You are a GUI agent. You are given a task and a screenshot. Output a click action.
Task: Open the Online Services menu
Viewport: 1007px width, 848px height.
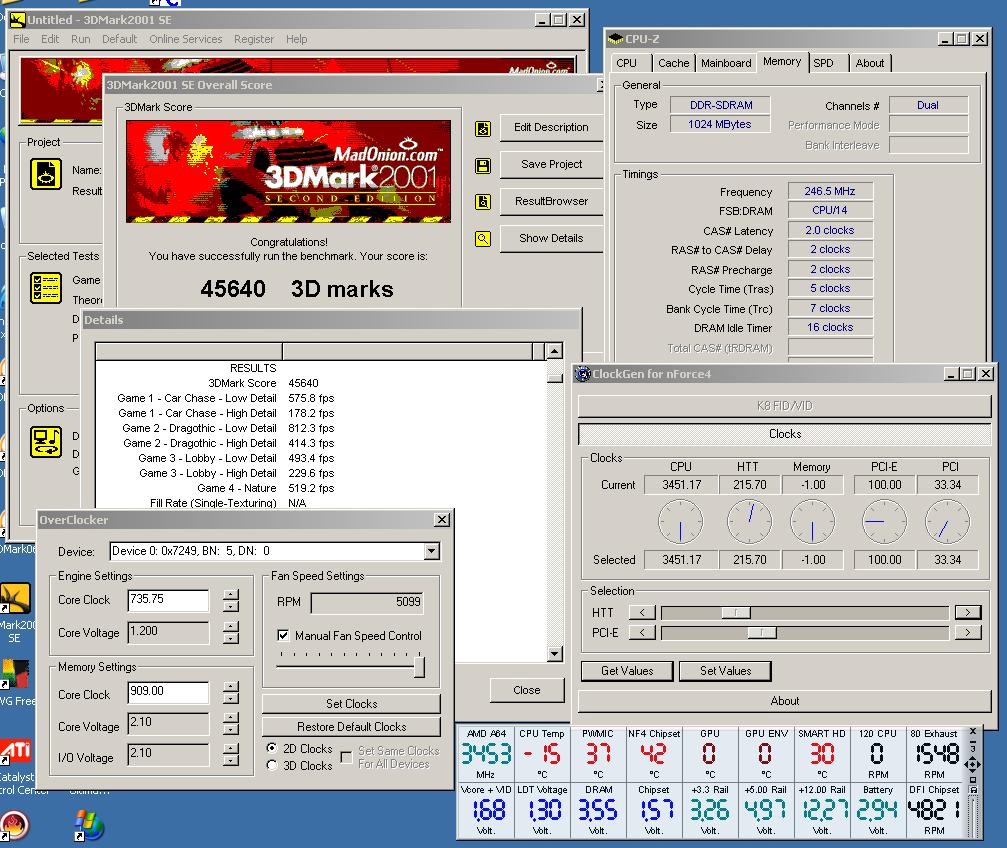coord(186,39)
